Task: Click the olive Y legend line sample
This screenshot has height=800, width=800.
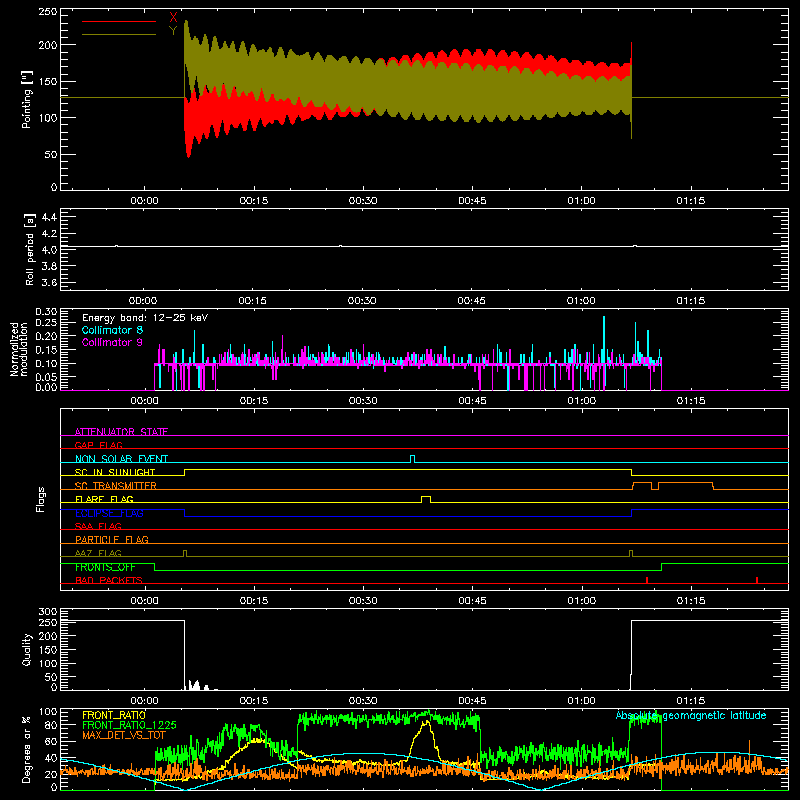Action: tap(119, 34)
